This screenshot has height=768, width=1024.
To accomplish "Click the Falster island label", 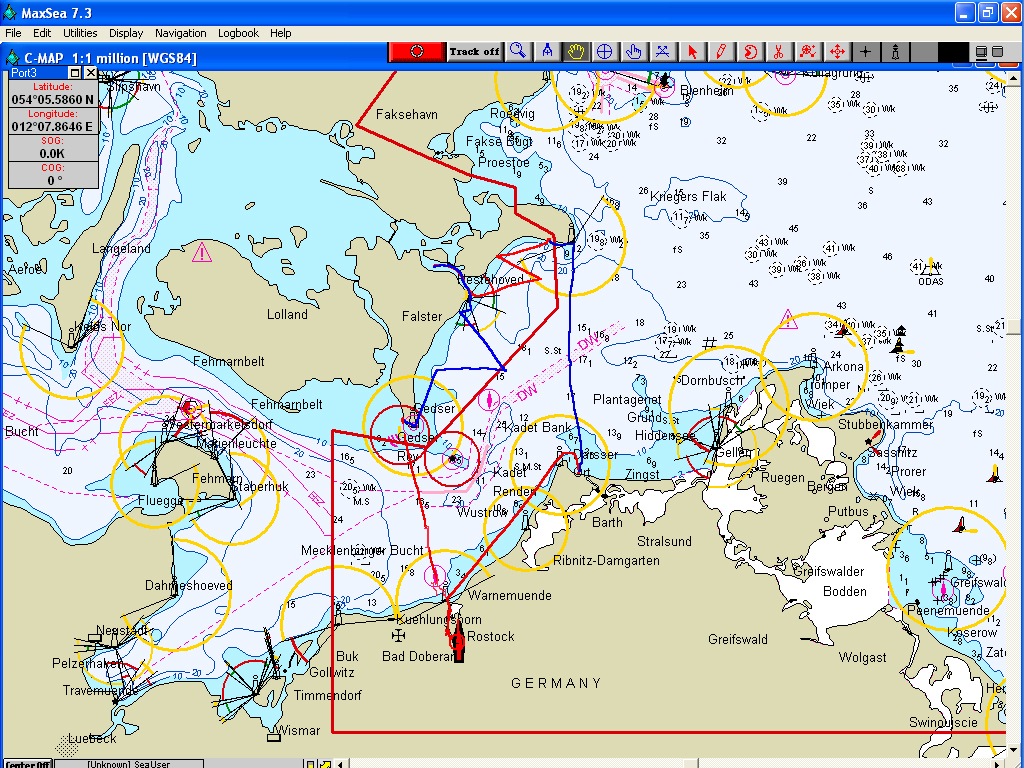I will click(422, 316).
